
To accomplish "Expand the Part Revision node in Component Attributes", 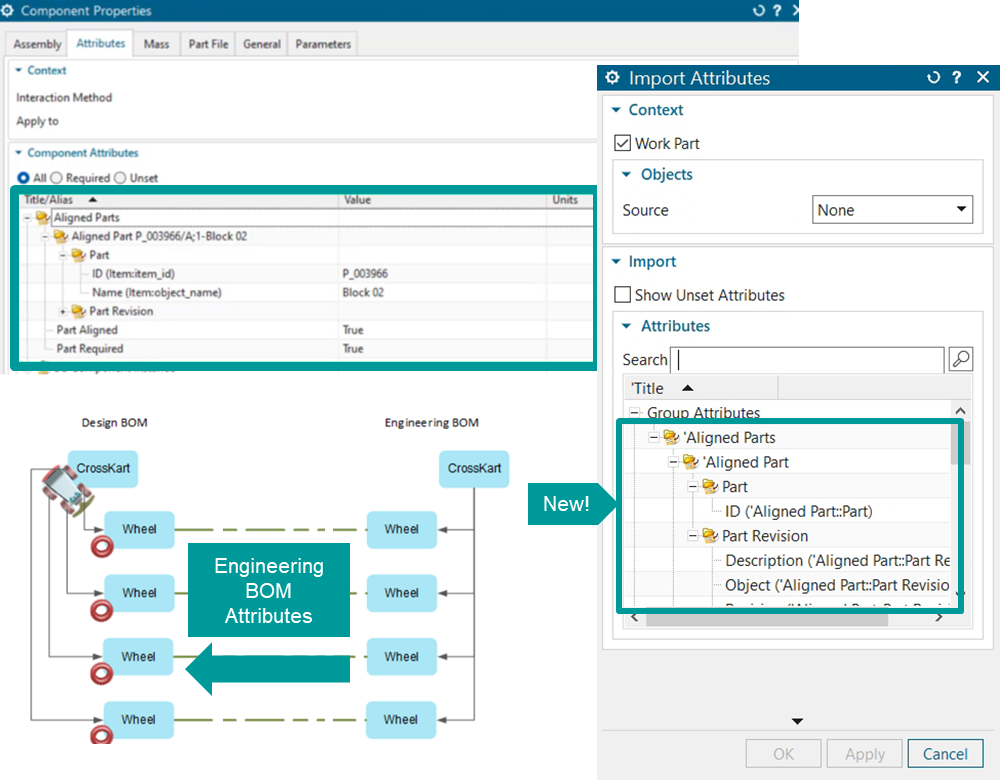I will pos(63,311).
